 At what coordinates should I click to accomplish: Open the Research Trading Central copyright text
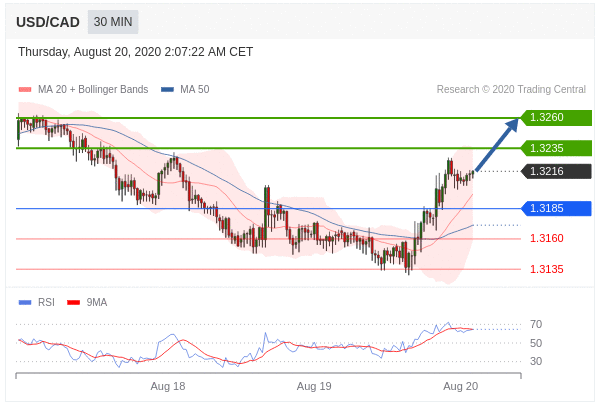pyautogui.click(x=511, y=90)
